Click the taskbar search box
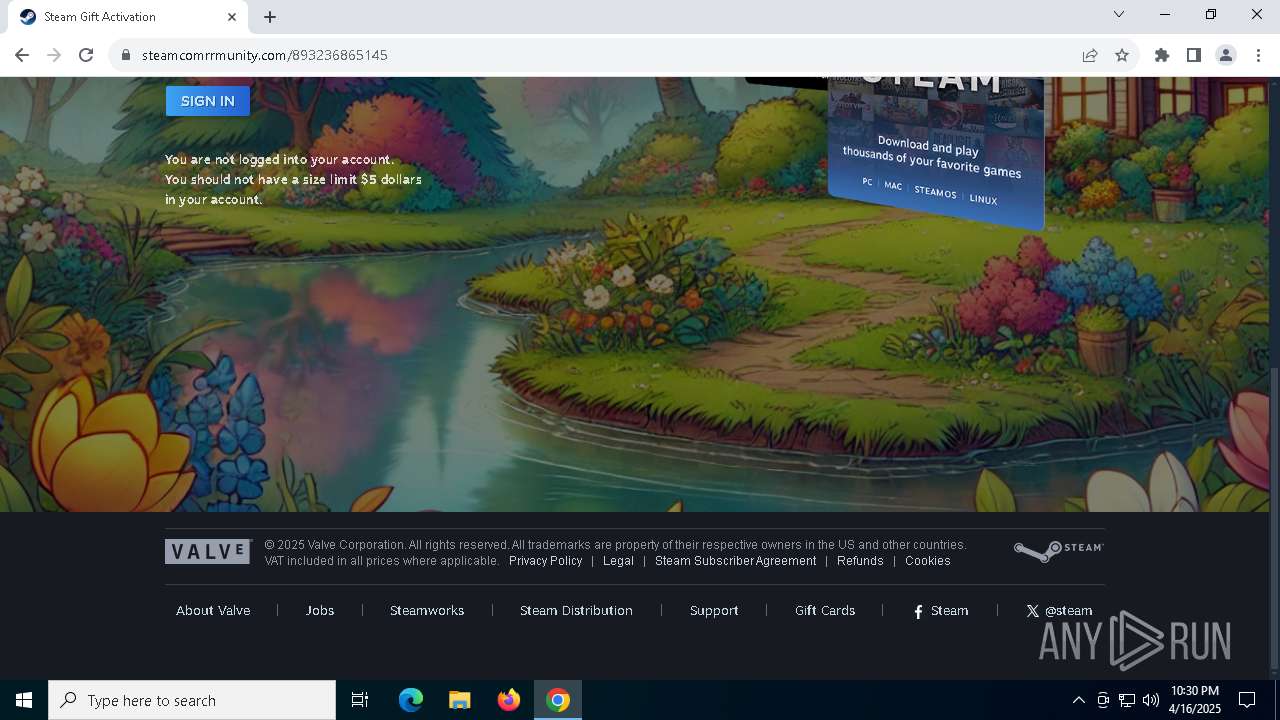1280x720 pixels. coord(192,700)
